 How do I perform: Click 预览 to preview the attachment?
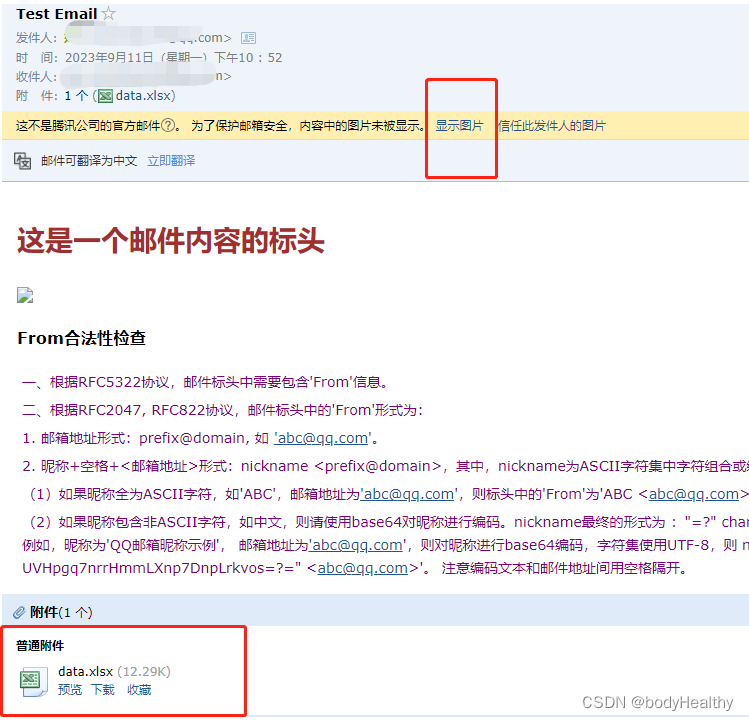(x=70, y=690)
